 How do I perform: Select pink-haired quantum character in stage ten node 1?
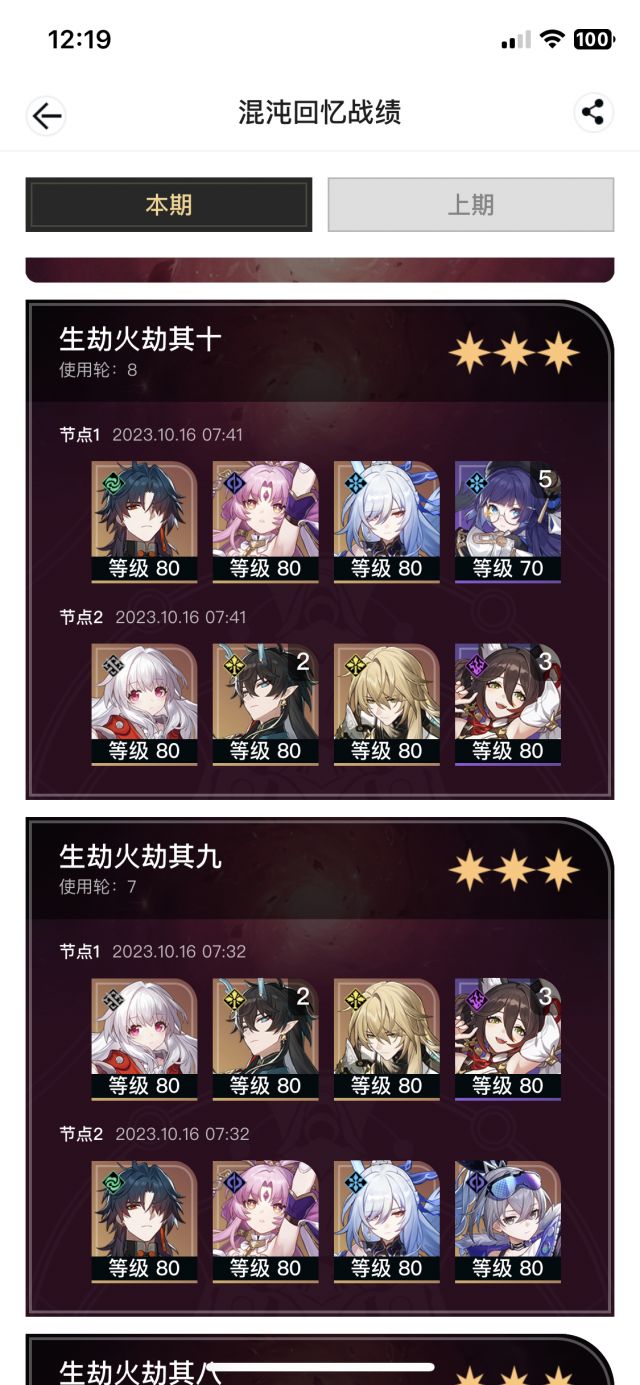point(265,522)
